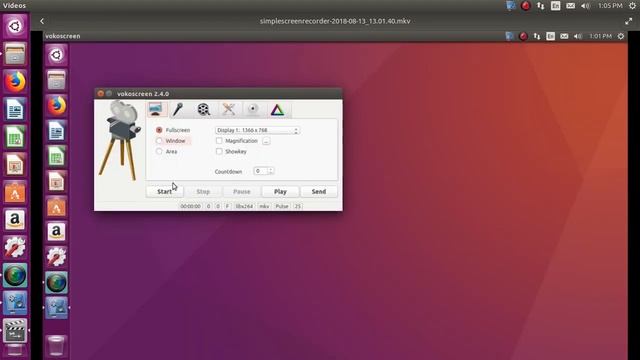This screenshot has width=640, height=360.
Task: Open the film reel video settings tab
Action: tap(203, 109)
